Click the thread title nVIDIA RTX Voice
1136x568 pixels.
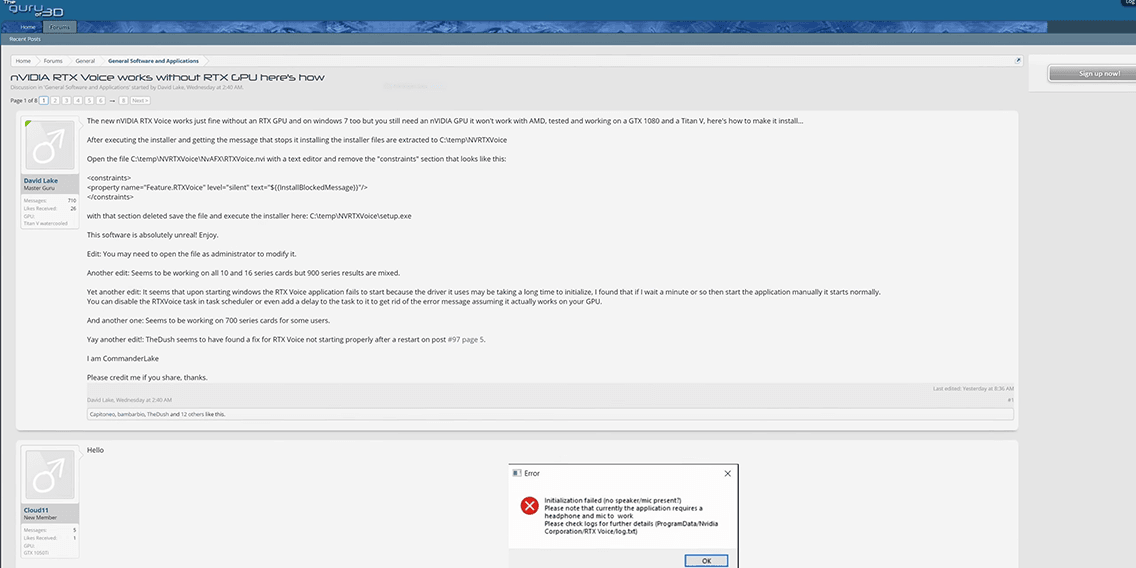(x=167, y=78)
